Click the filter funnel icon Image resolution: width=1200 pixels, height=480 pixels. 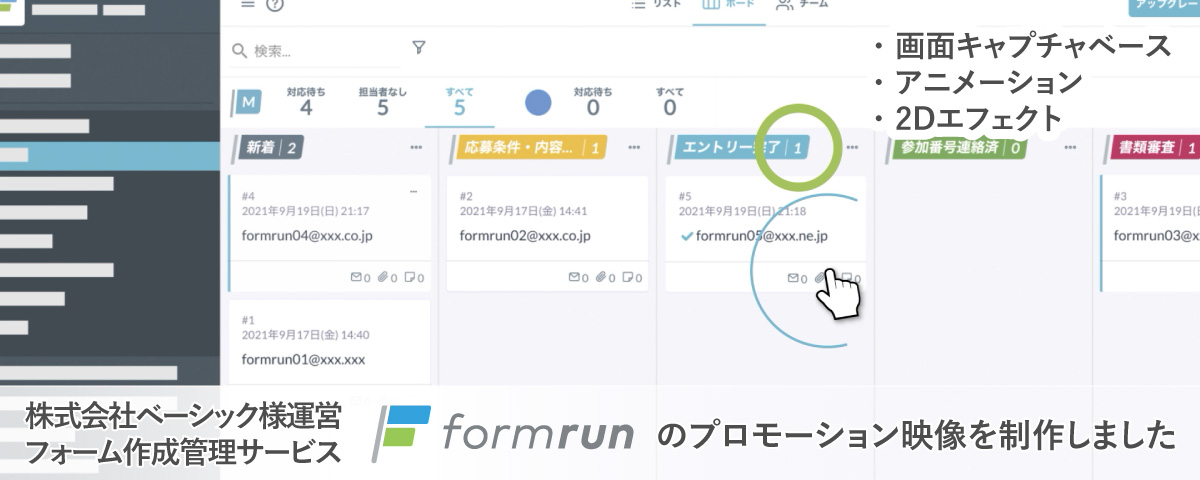click(x=419, y=47)
